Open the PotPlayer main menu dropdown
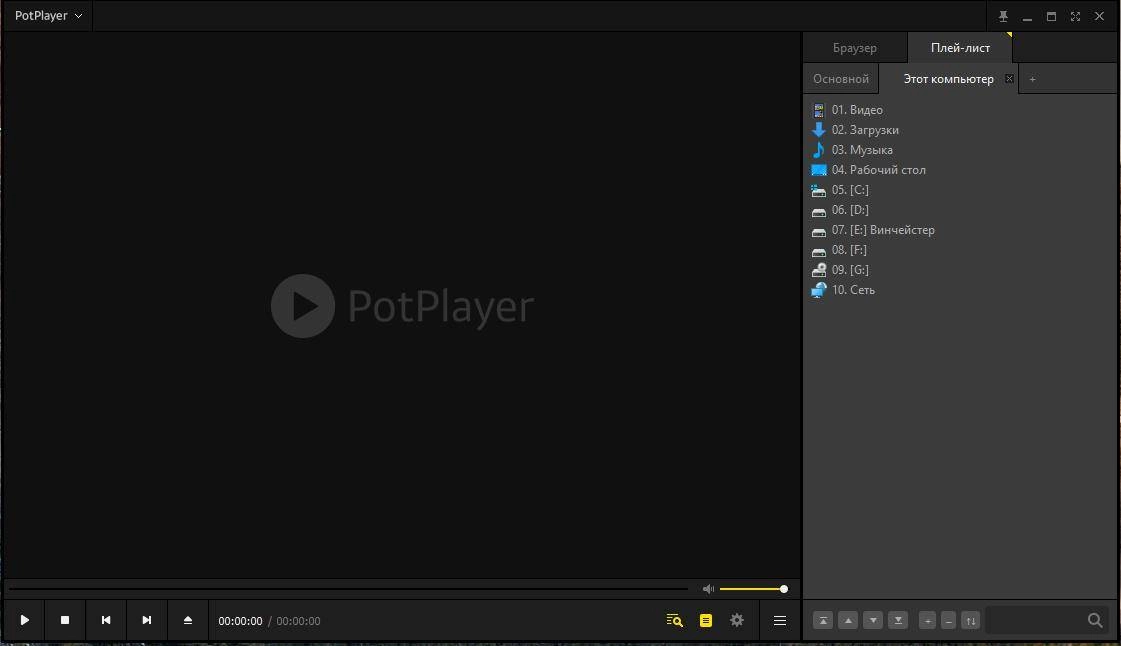 [x=48, y=16]
